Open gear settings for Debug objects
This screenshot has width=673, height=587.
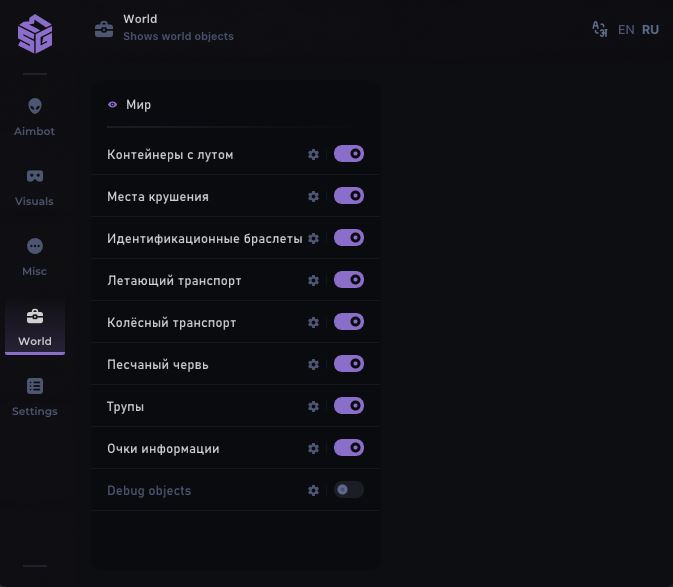(313, 491)
